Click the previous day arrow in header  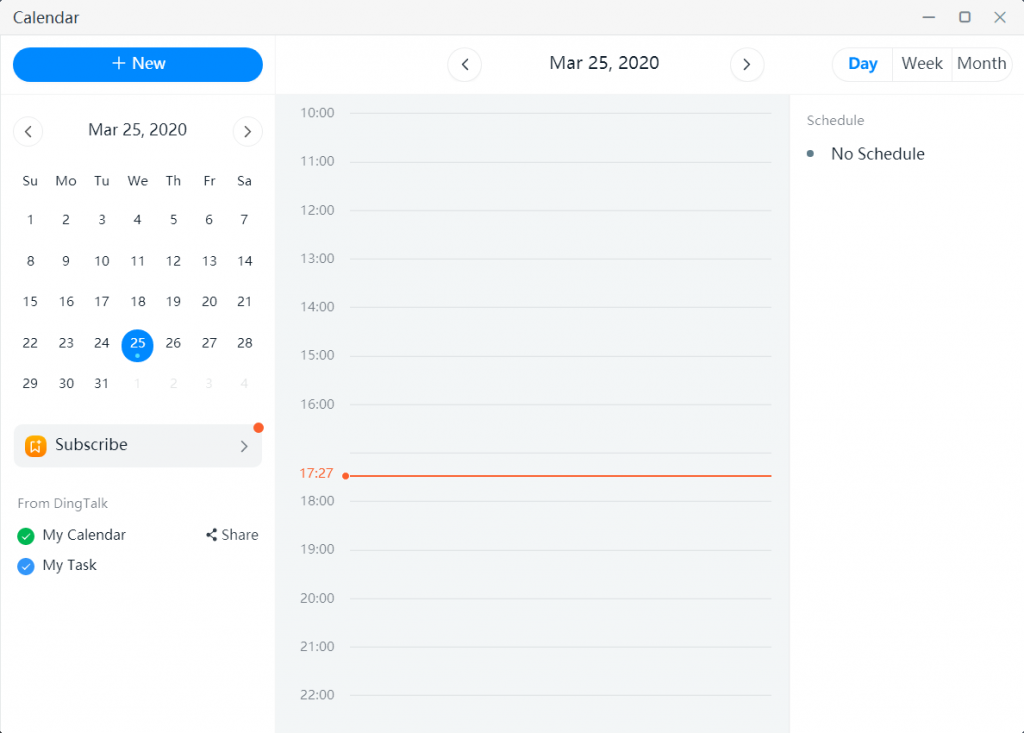[x=464, y=65]
